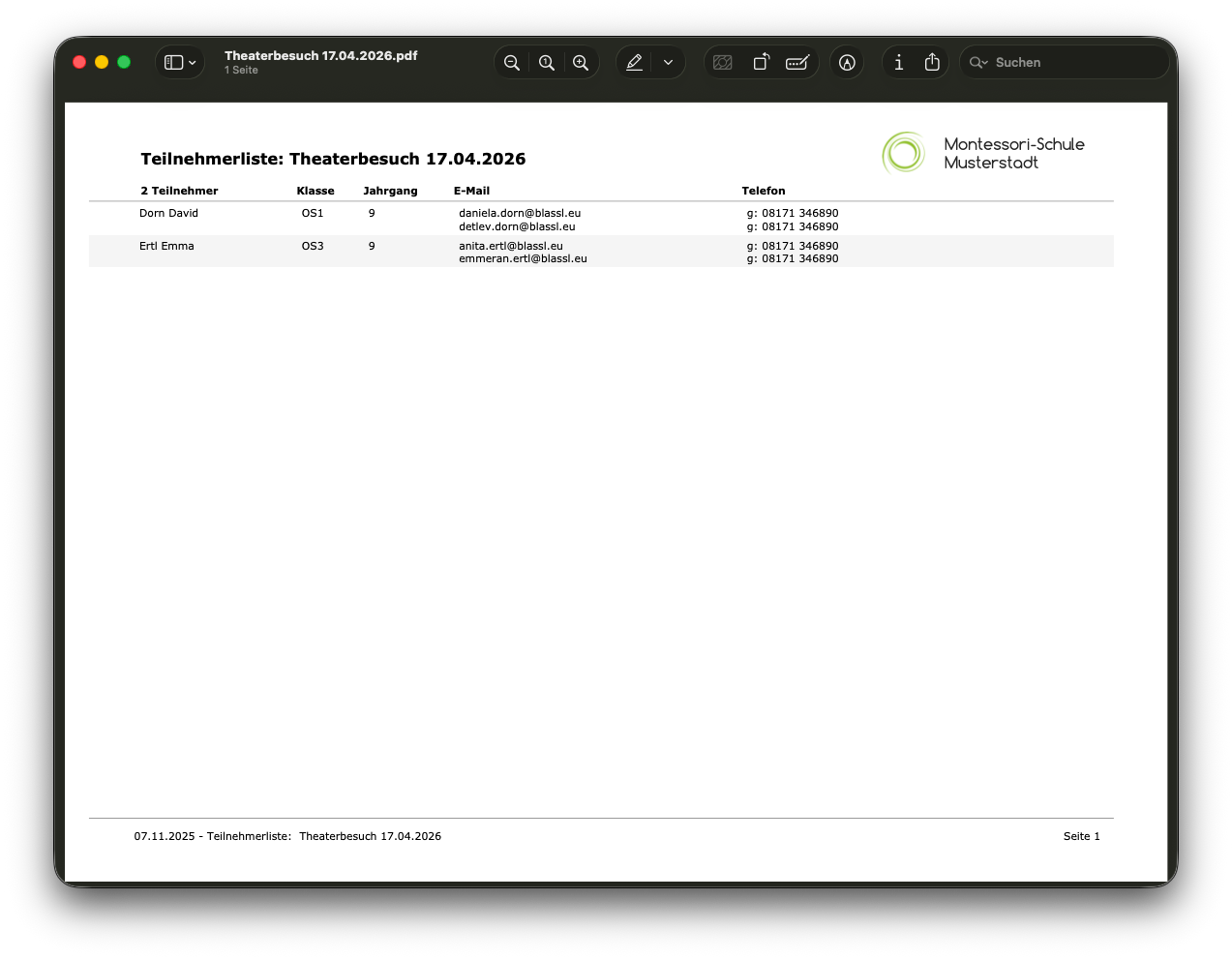The height and width of the screenshot is (959, 1232).
Task: Select the highlight pen tool
Action: coord(635,63)
